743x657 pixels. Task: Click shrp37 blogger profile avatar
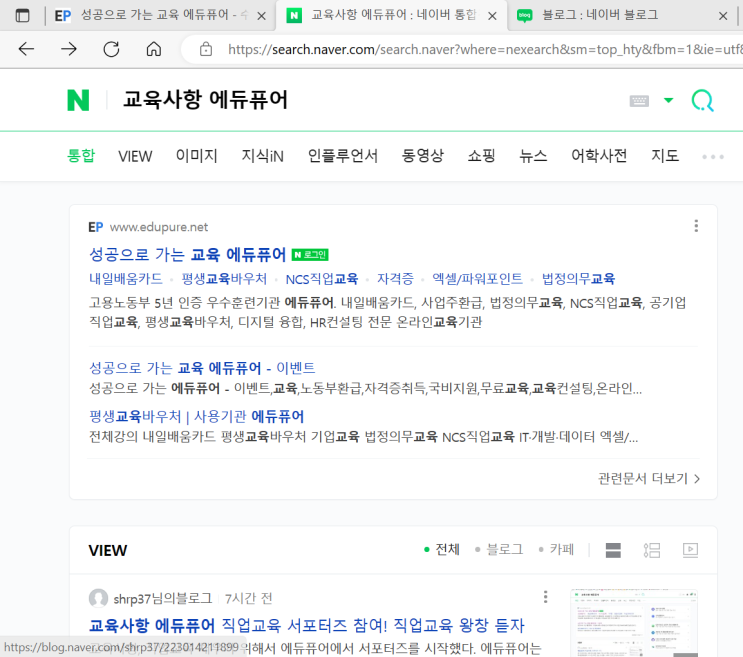pos(98,598)
